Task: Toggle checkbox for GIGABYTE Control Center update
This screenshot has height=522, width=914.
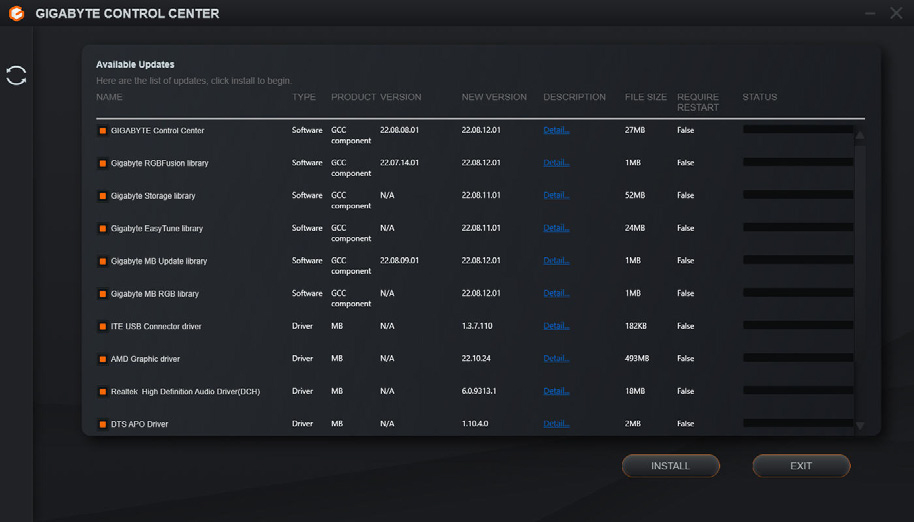Action: [x=102, y=131]
